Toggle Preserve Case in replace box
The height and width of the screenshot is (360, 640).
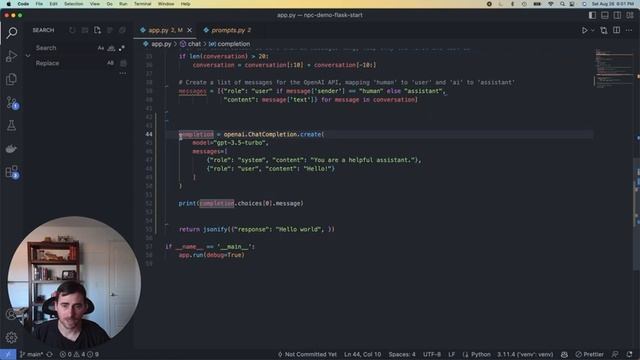110,63
